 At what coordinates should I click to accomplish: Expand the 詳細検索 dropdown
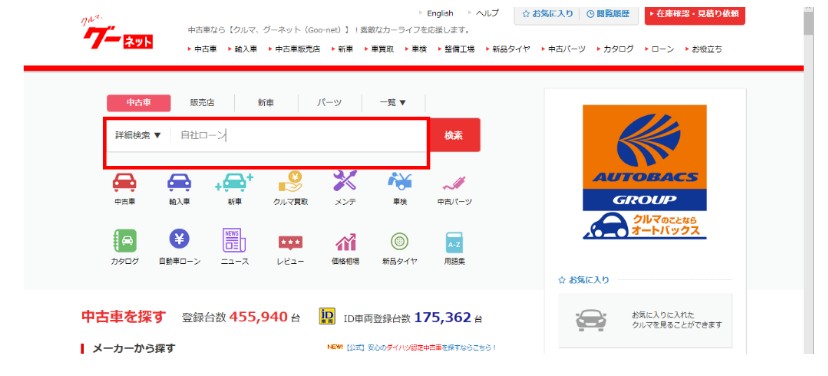138,135
